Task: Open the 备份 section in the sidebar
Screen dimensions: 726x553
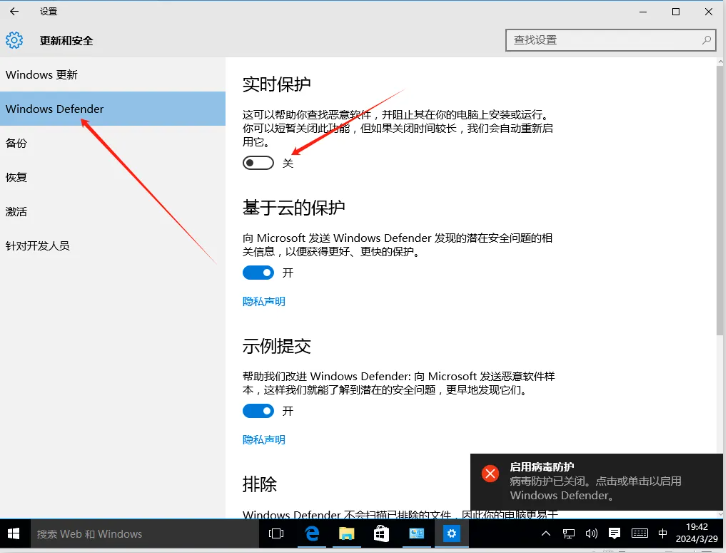Action: (17, 143)
